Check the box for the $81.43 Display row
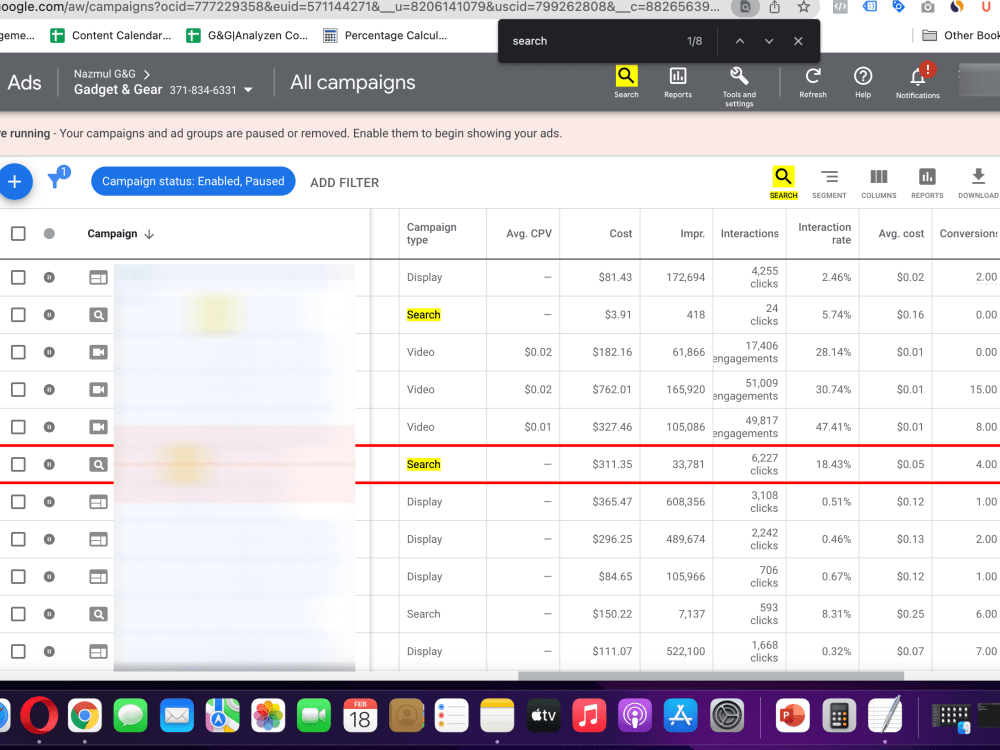 coord(18,277)
